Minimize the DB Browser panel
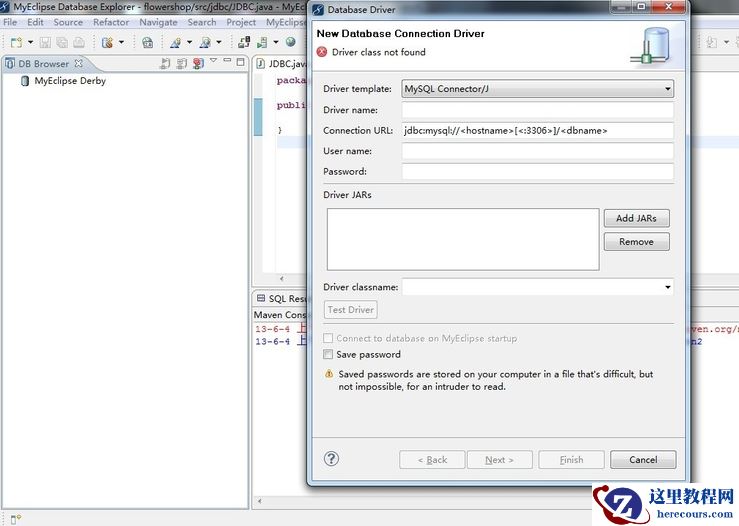This screenshot has width=739, height=526. (x=227, y=61)
